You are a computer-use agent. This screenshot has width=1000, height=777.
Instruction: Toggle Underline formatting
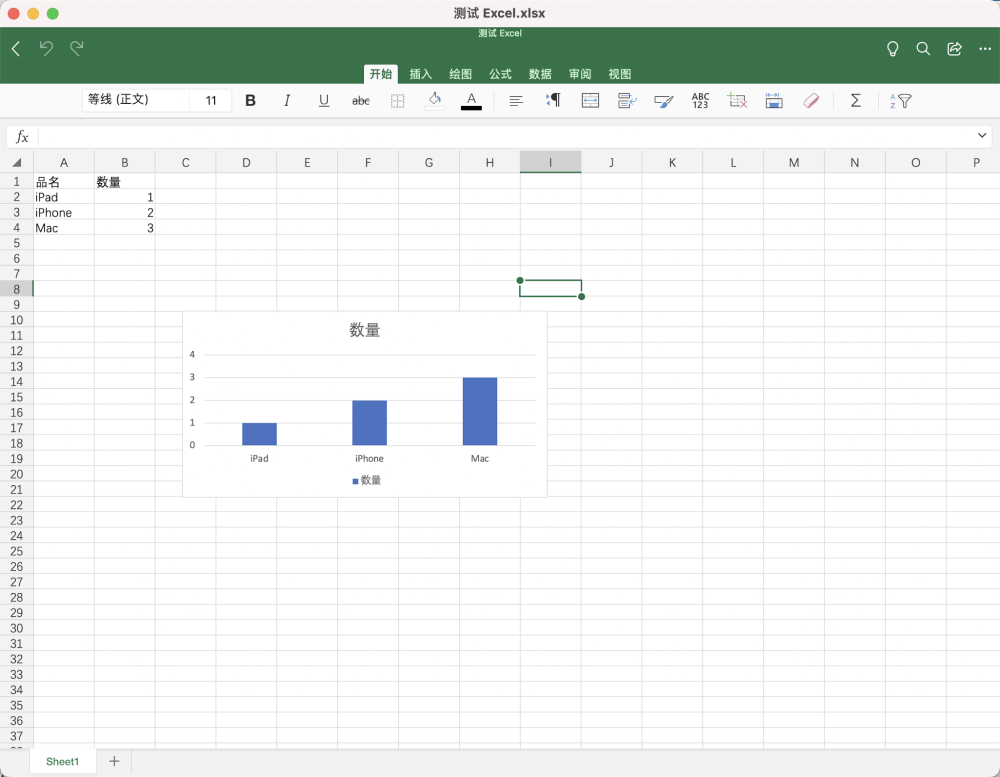[x=324, y=101]
